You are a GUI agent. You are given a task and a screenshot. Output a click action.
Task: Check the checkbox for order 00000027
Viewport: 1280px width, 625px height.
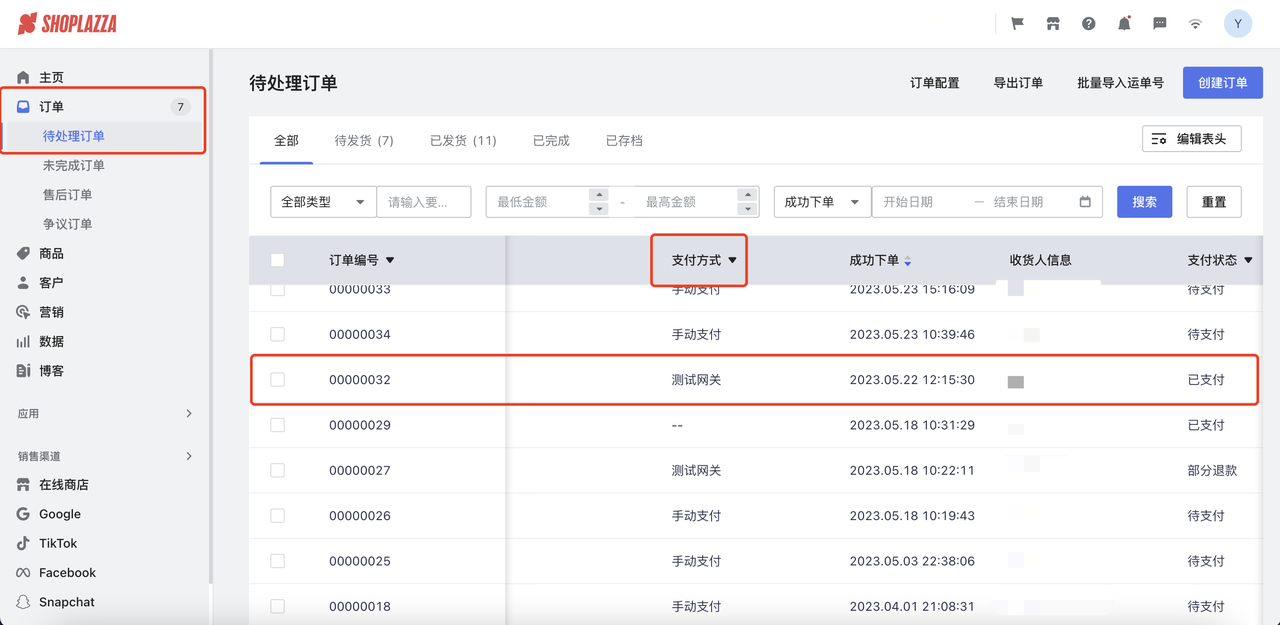point(277,470)
